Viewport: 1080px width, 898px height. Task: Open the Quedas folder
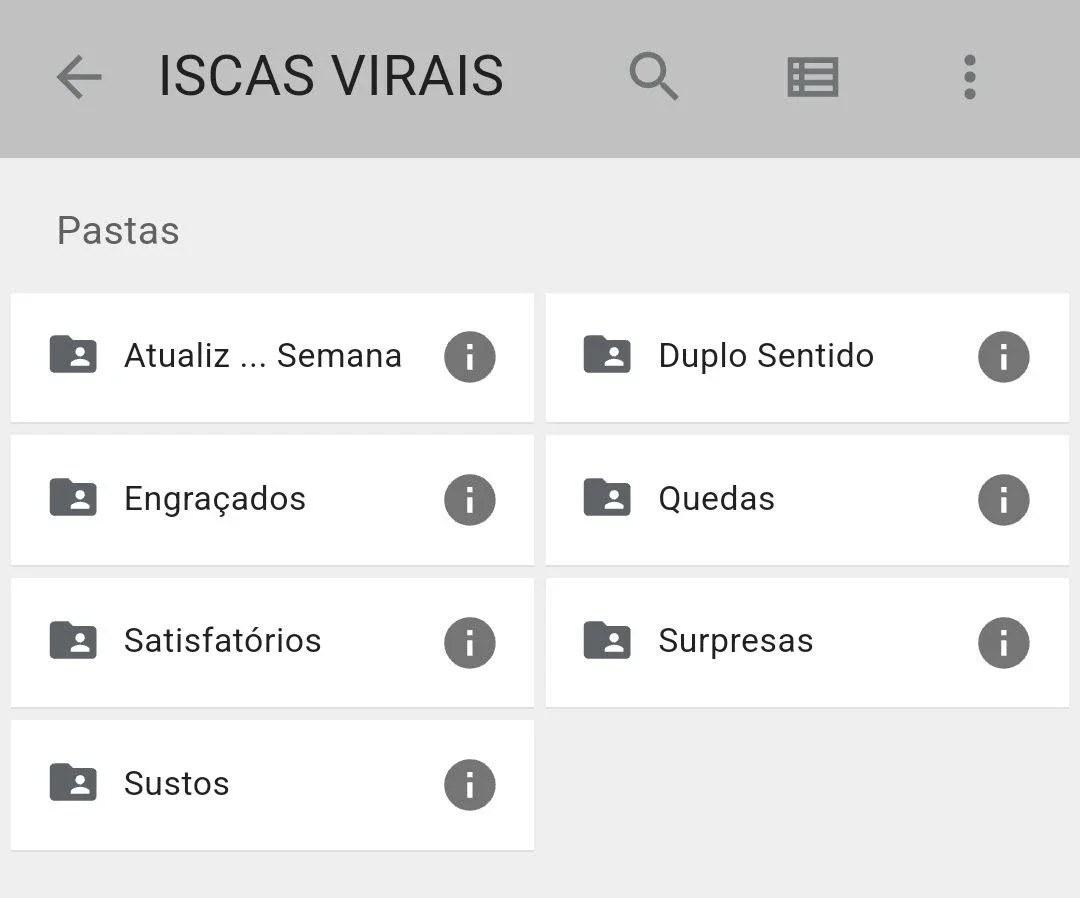tap(807, 500)
